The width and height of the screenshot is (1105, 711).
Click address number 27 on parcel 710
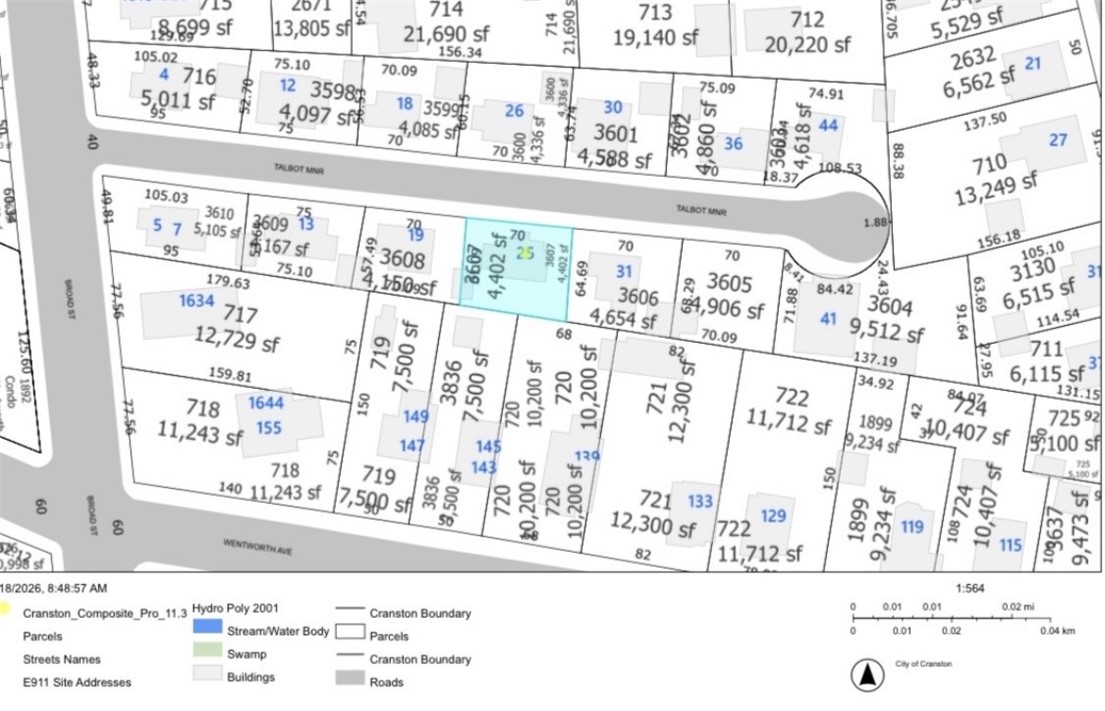tap(1058, 140)
